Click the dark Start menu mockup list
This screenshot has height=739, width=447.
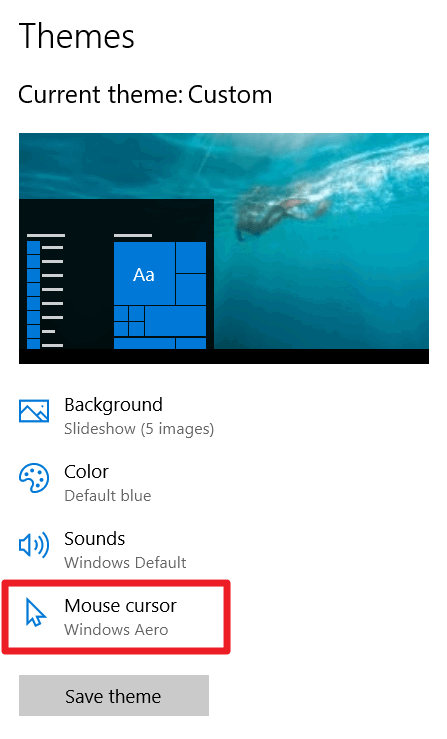[45, 291]
